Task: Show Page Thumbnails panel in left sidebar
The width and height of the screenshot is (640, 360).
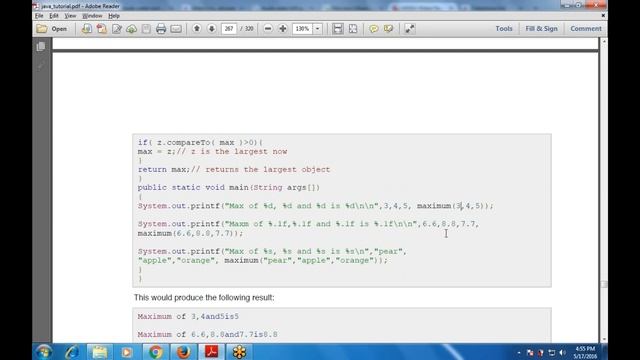Action: (x=41, y=47)
